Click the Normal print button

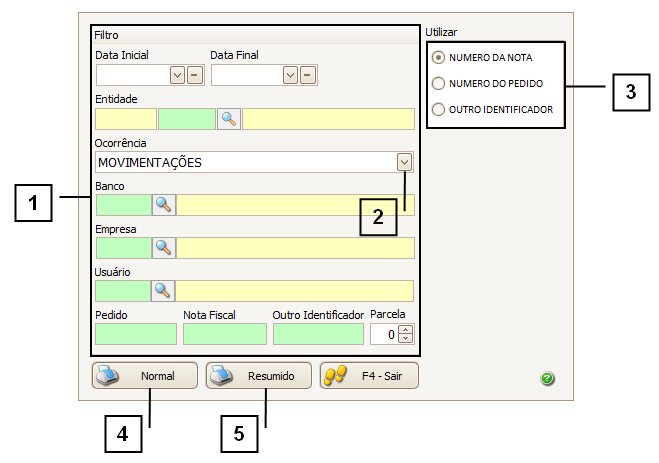(144, 376)
